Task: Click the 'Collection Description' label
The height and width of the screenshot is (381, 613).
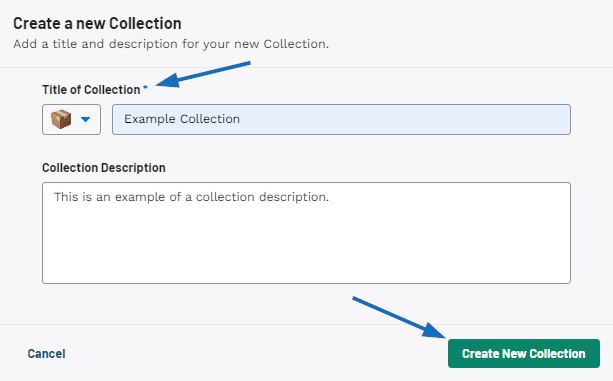Action: click(x=104, y=168)
